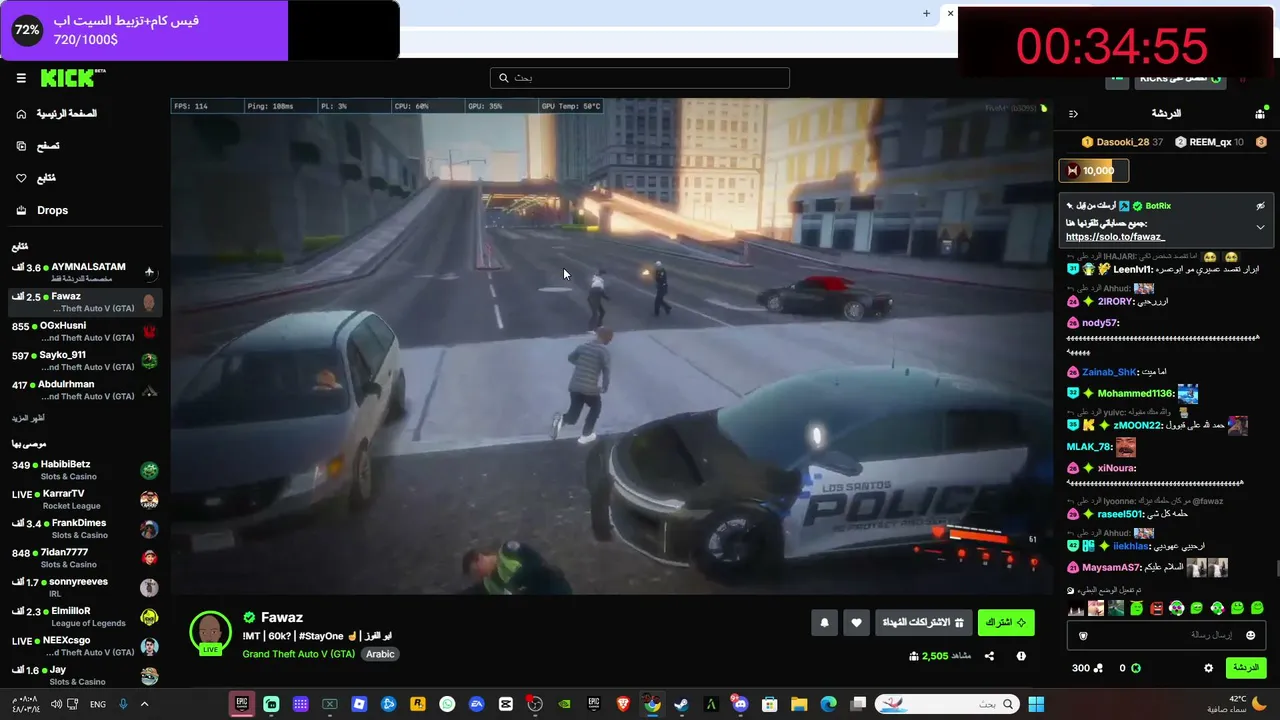Select the Arabic language tag
Screen dimensions: 1280x720
point(380,654)
